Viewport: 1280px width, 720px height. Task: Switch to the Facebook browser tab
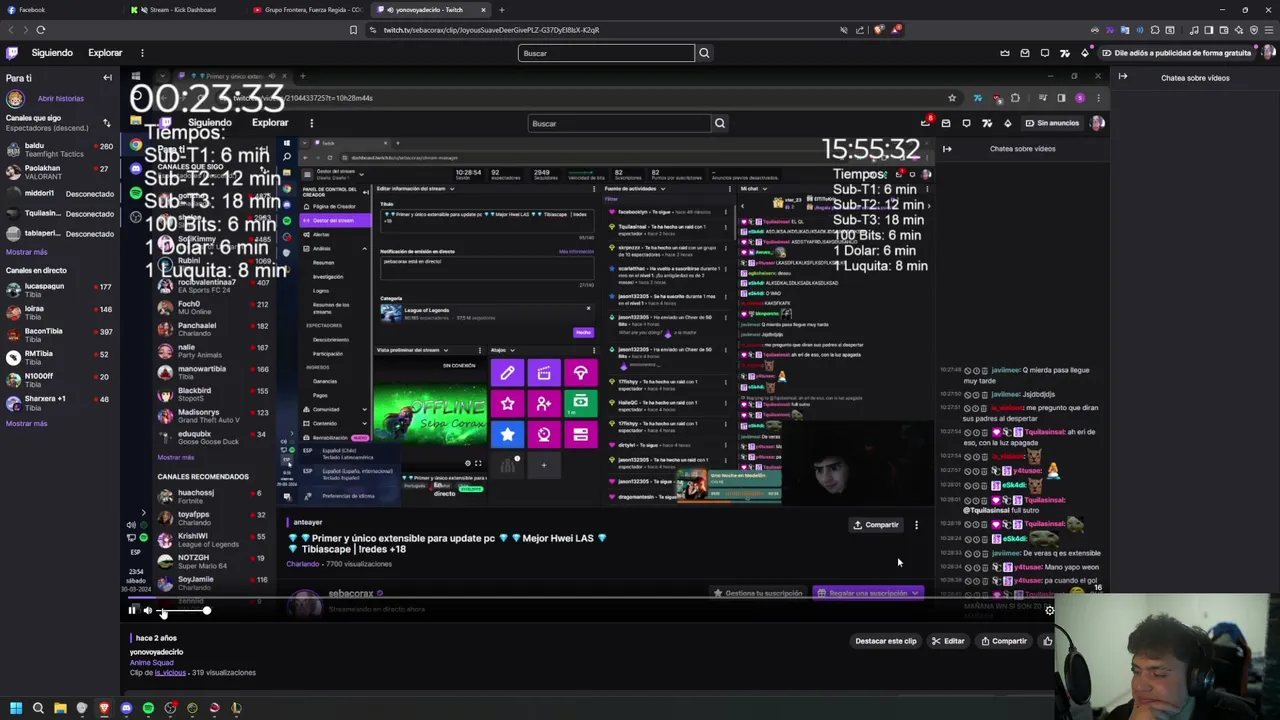(60, 10)
